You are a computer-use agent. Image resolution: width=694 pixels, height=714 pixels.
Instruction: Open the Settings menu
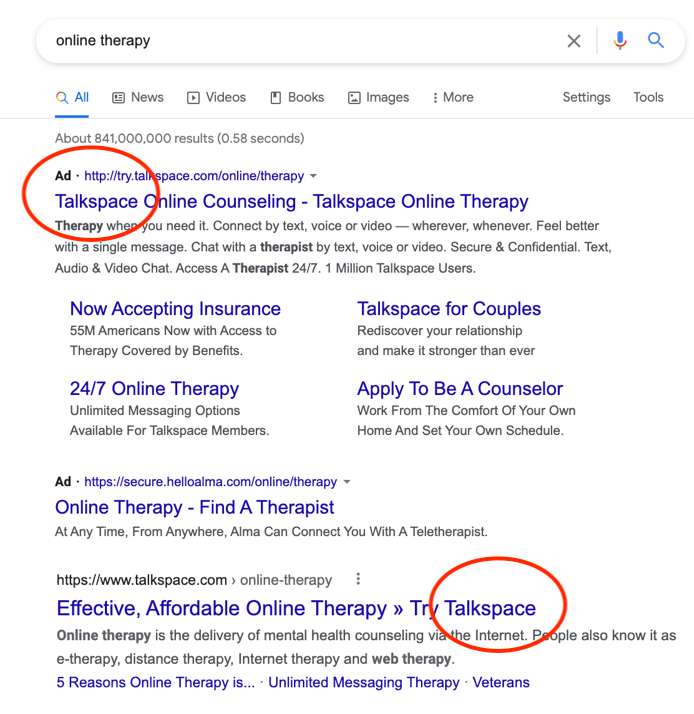587,97
